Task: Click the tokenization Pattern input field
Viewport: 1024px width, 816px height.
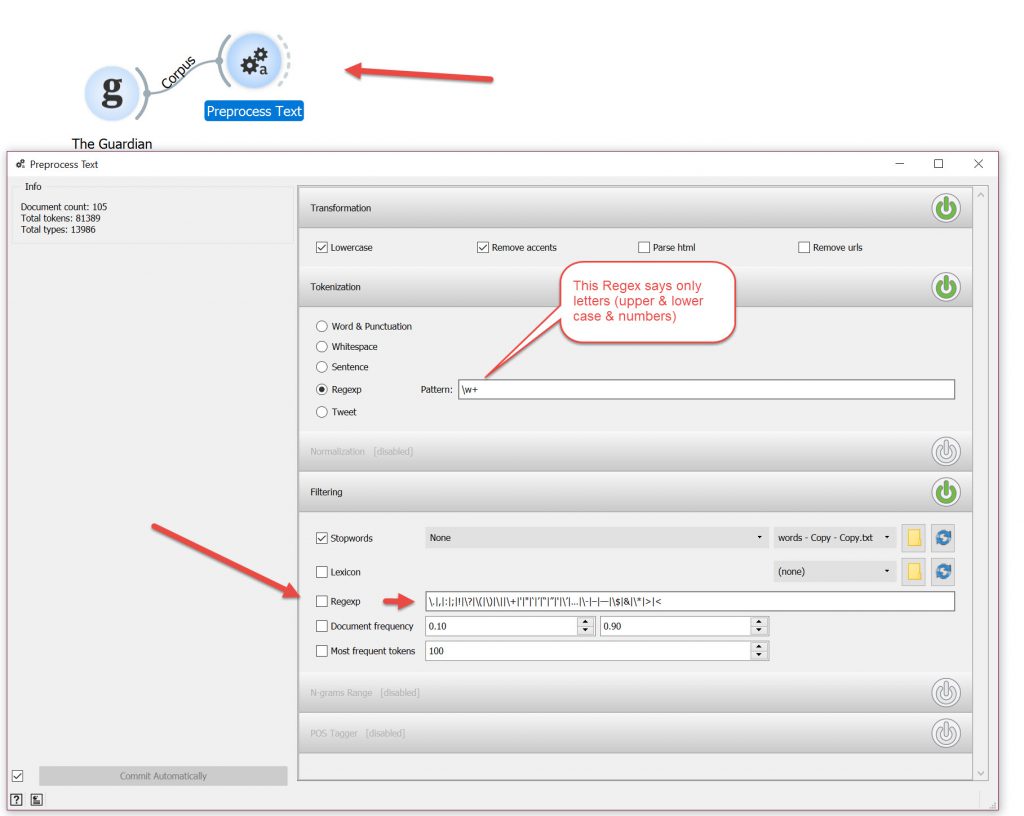Action: coord(705,390)
